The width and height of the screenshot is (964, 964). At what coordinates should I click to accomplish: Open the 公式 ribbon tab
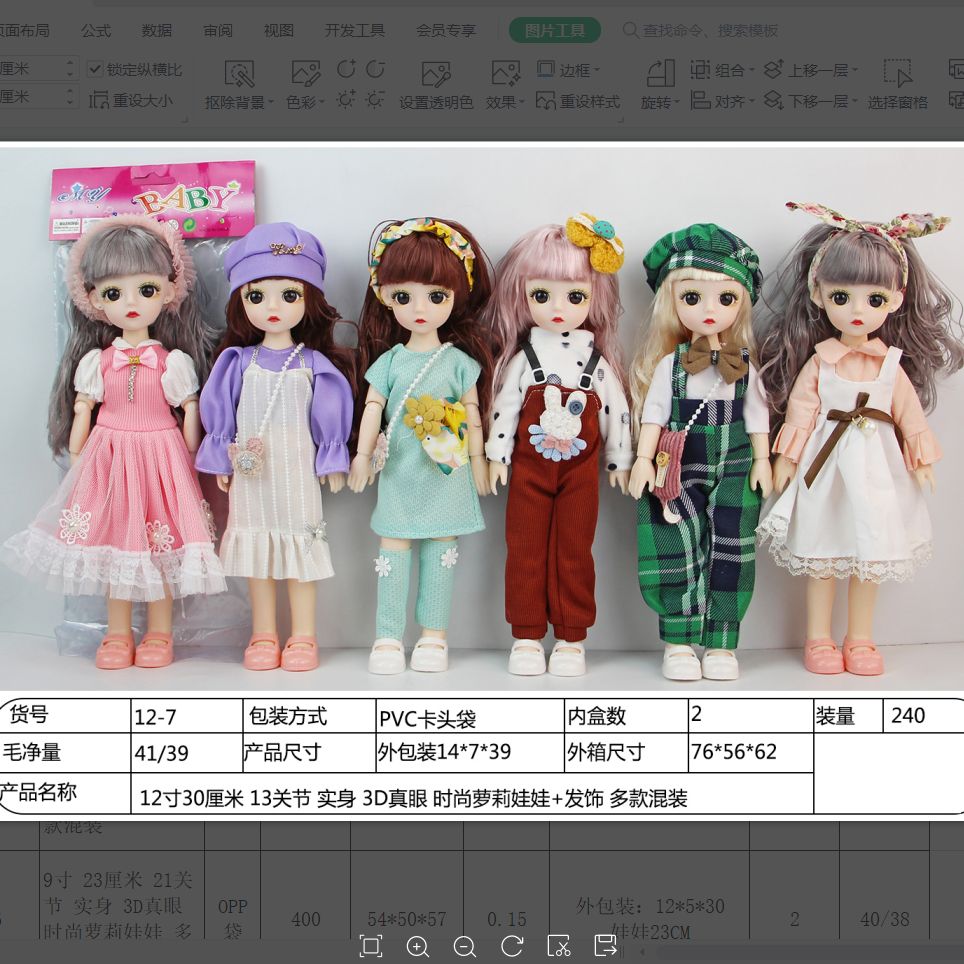(x=96, y=30)
